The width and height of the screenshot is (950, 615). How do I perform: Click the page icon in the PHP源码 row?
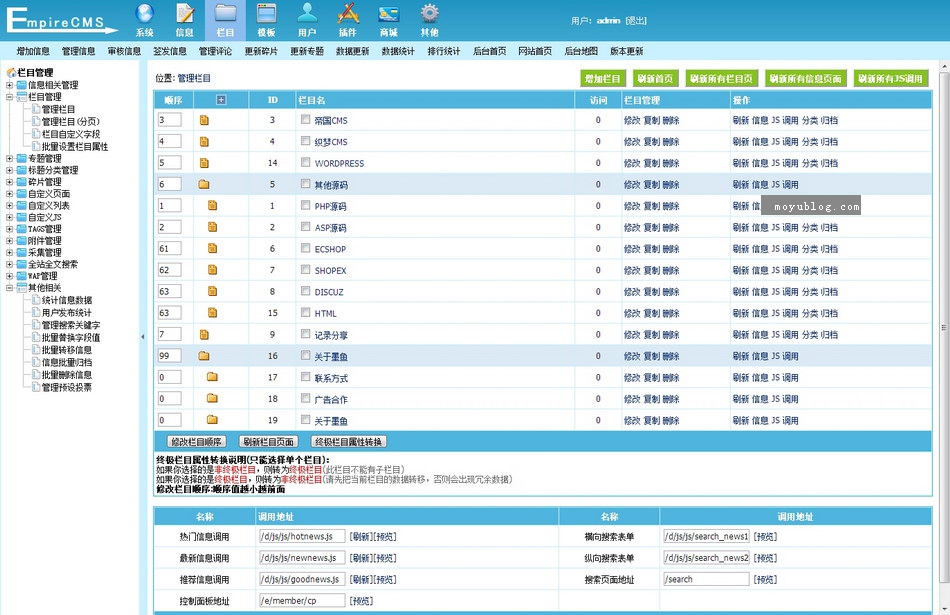pos(212,205)
